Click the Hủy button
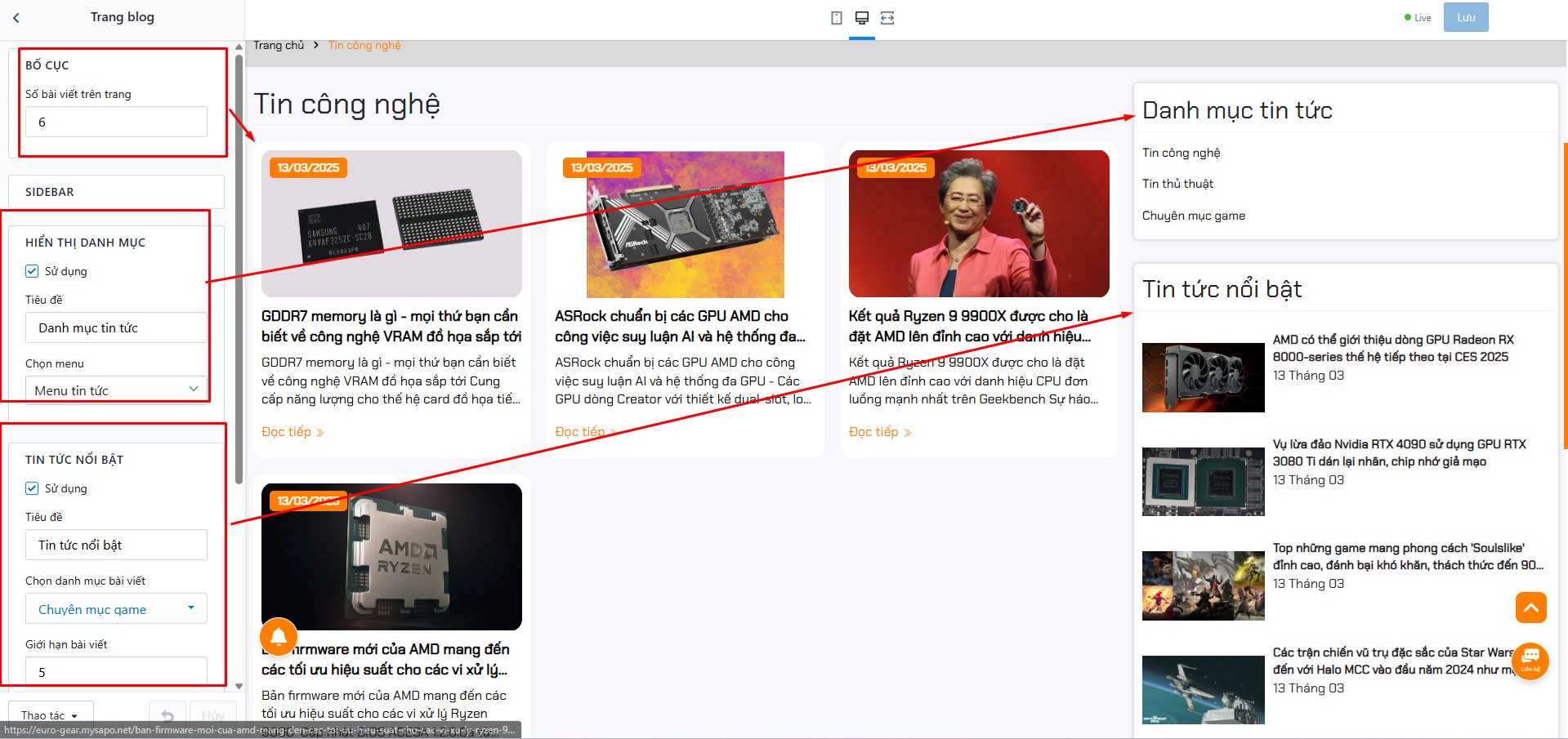Screen dimensions: 1568x739 pos(213,715)
